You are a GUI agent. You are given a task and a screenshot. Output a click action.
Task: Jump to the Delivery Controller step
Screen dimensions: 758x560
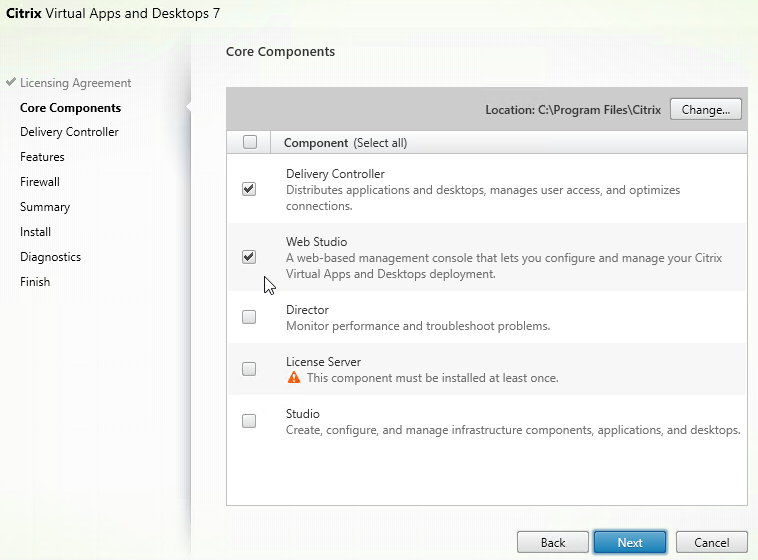point(69,132)
